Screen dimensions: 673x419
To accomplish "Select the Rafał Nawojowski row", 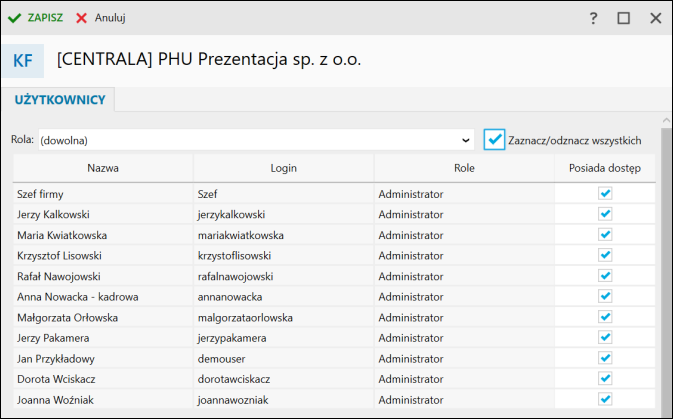I will 100,276.
